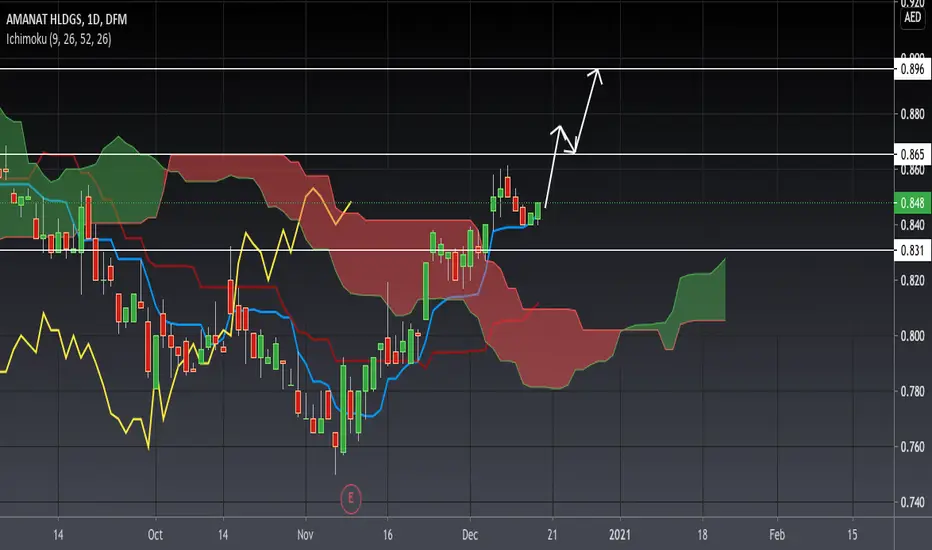This screenshot has width=932, height=550.
Task: Select the 0.865 horizontal line price label
Action: [x=912, y=155]
